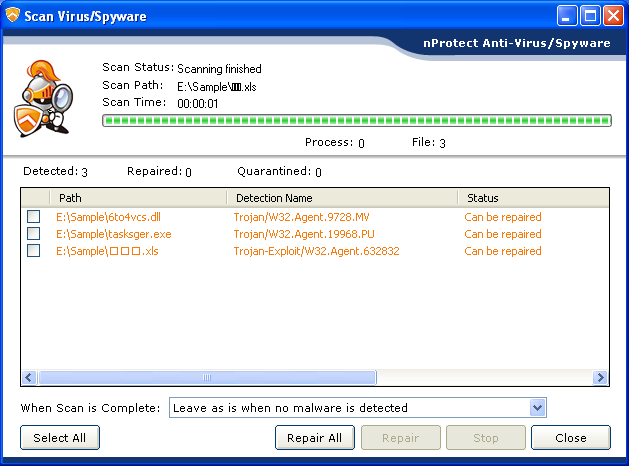Click the disabled Stop button
Image resolution: width=629 pixels, height=466 pixels.
[486, 438]
